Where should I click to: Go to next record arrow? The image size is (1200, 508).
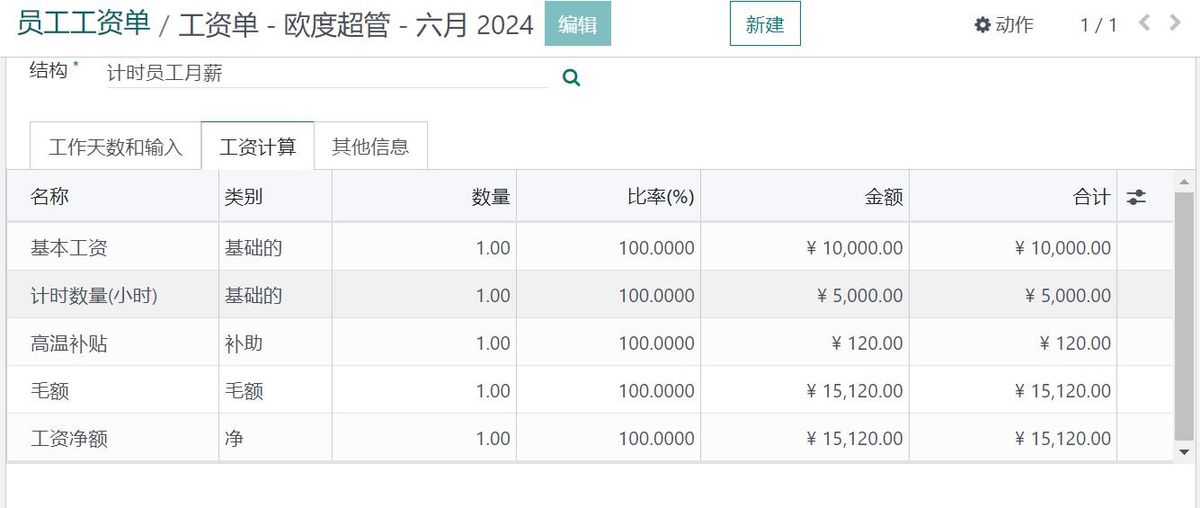tap(1175, 23)
